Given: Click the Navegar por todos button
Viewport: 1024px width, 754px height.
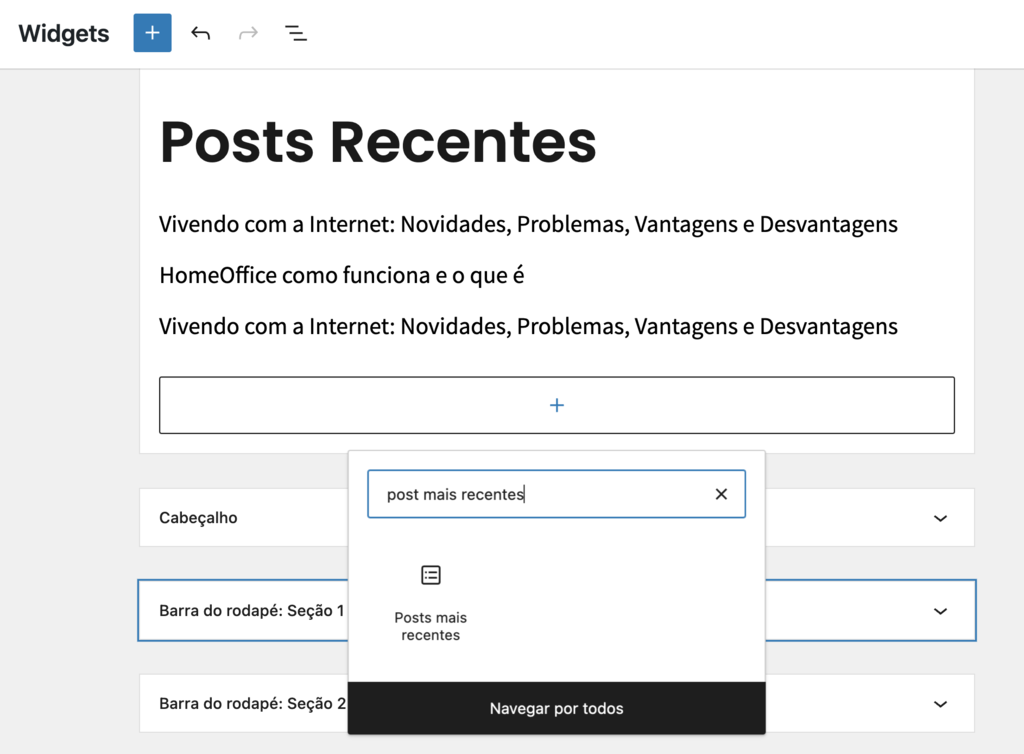Looking at the screenshot, I should pos(556,708).
